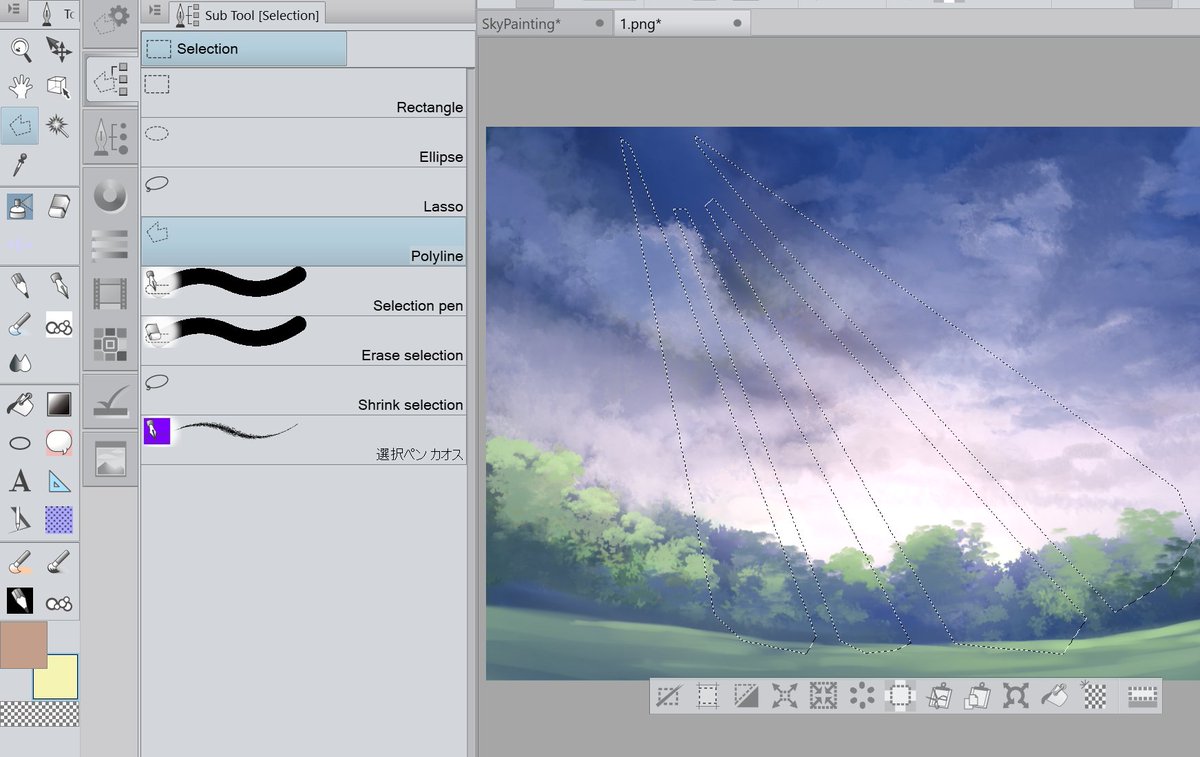
Task: Select the Erase selection subtool
Action: tap(300, 340)
